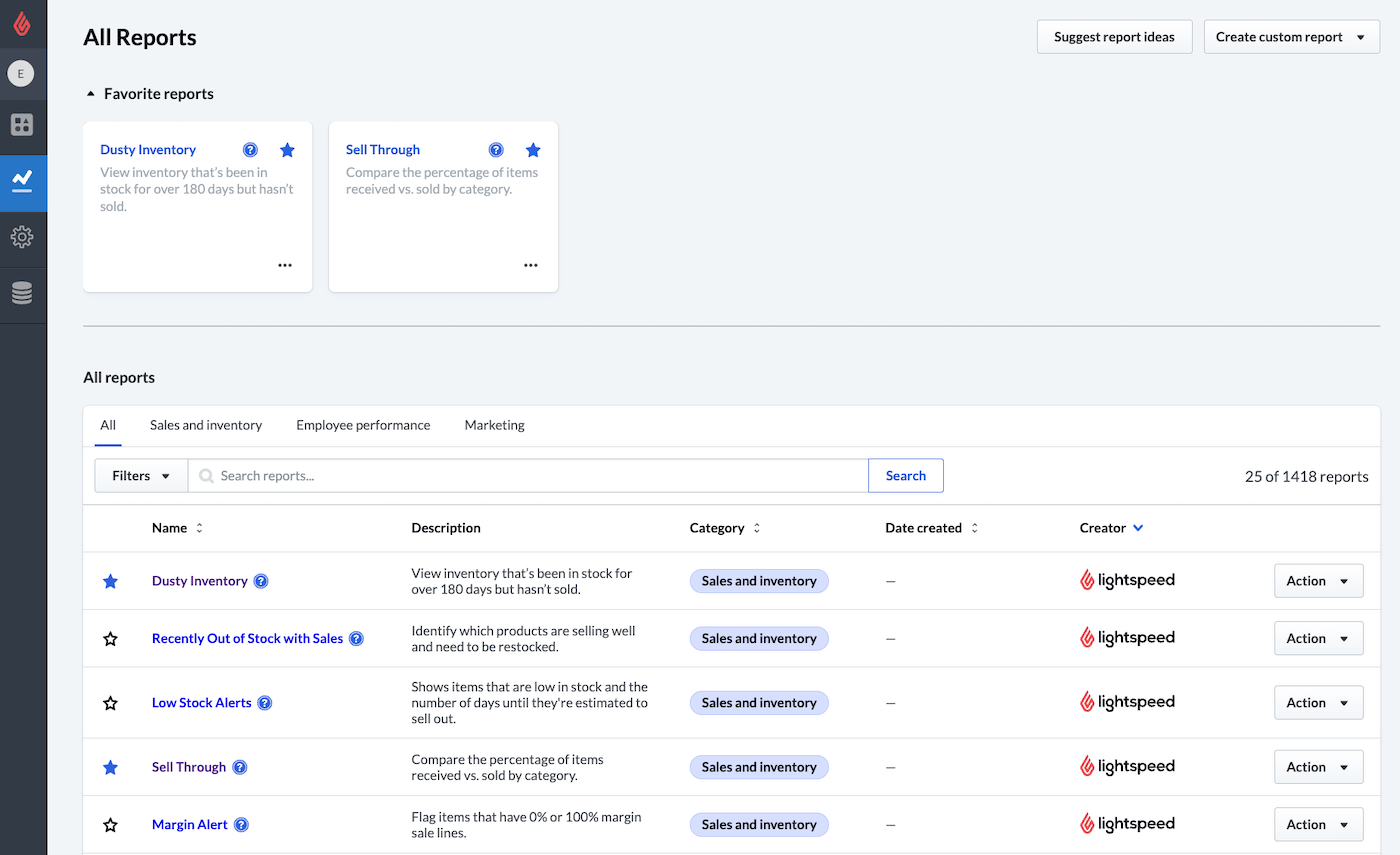Star the Margin Alert report

click(x=111, y=825)
